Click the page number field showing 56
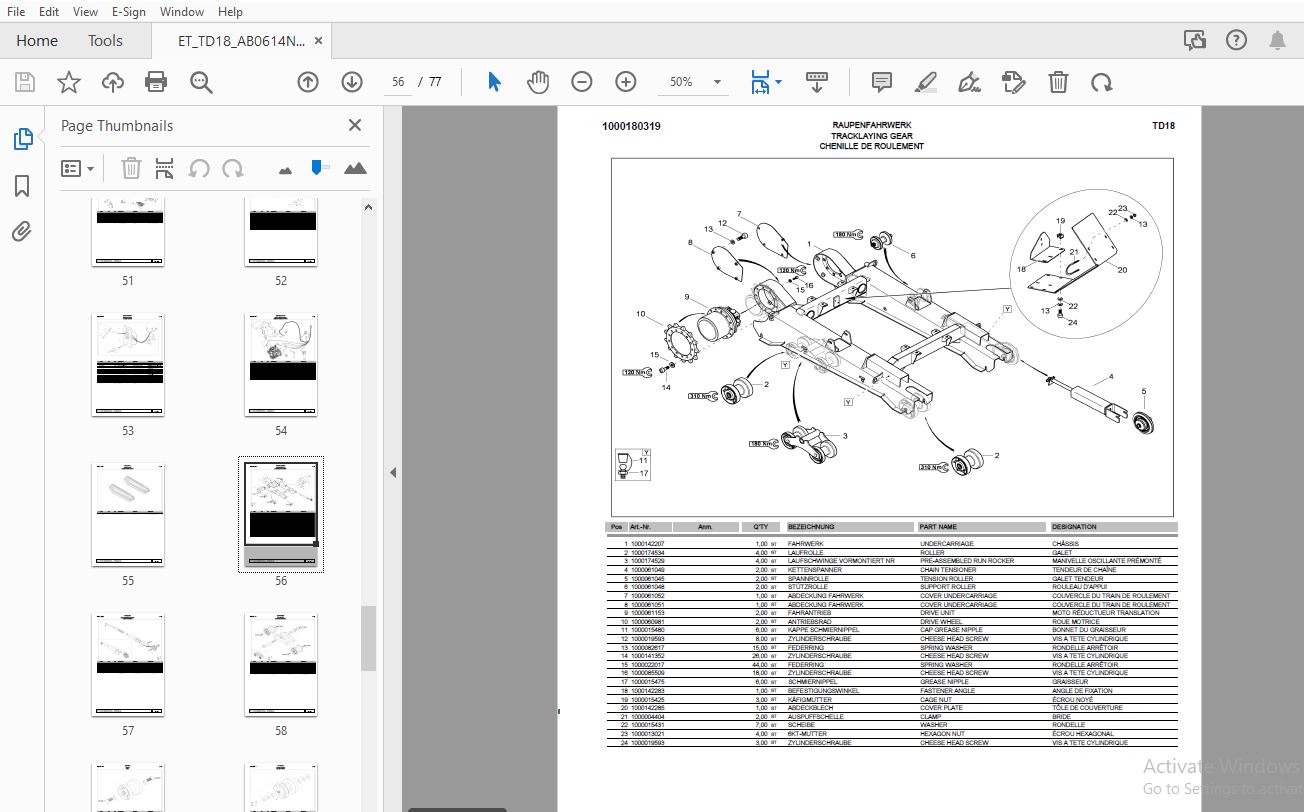Image resolution: width=1304 pixels, height=812 pixels. point(398,82)
